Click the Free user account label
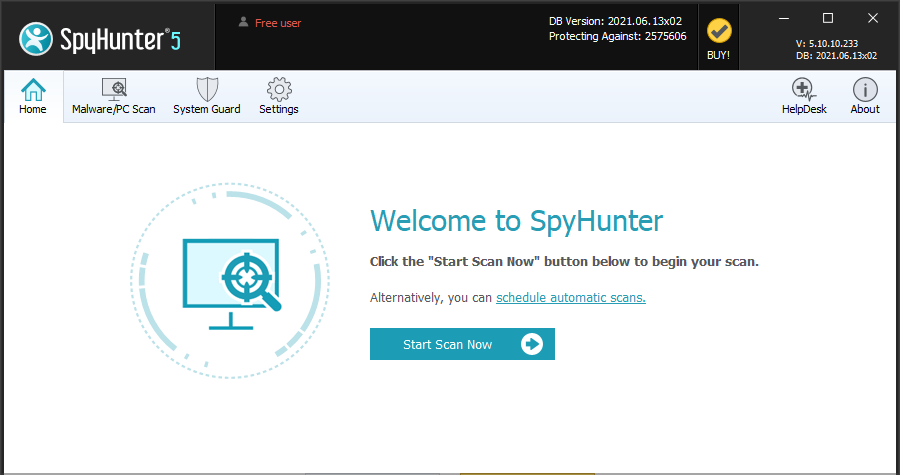The height and width of the screenshot is (475, 900). click(x=270, y=23)
